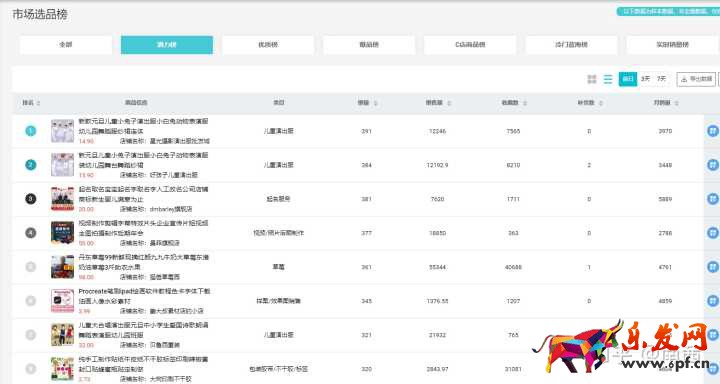Select the 7天 time range toggle

pos(661,79)
